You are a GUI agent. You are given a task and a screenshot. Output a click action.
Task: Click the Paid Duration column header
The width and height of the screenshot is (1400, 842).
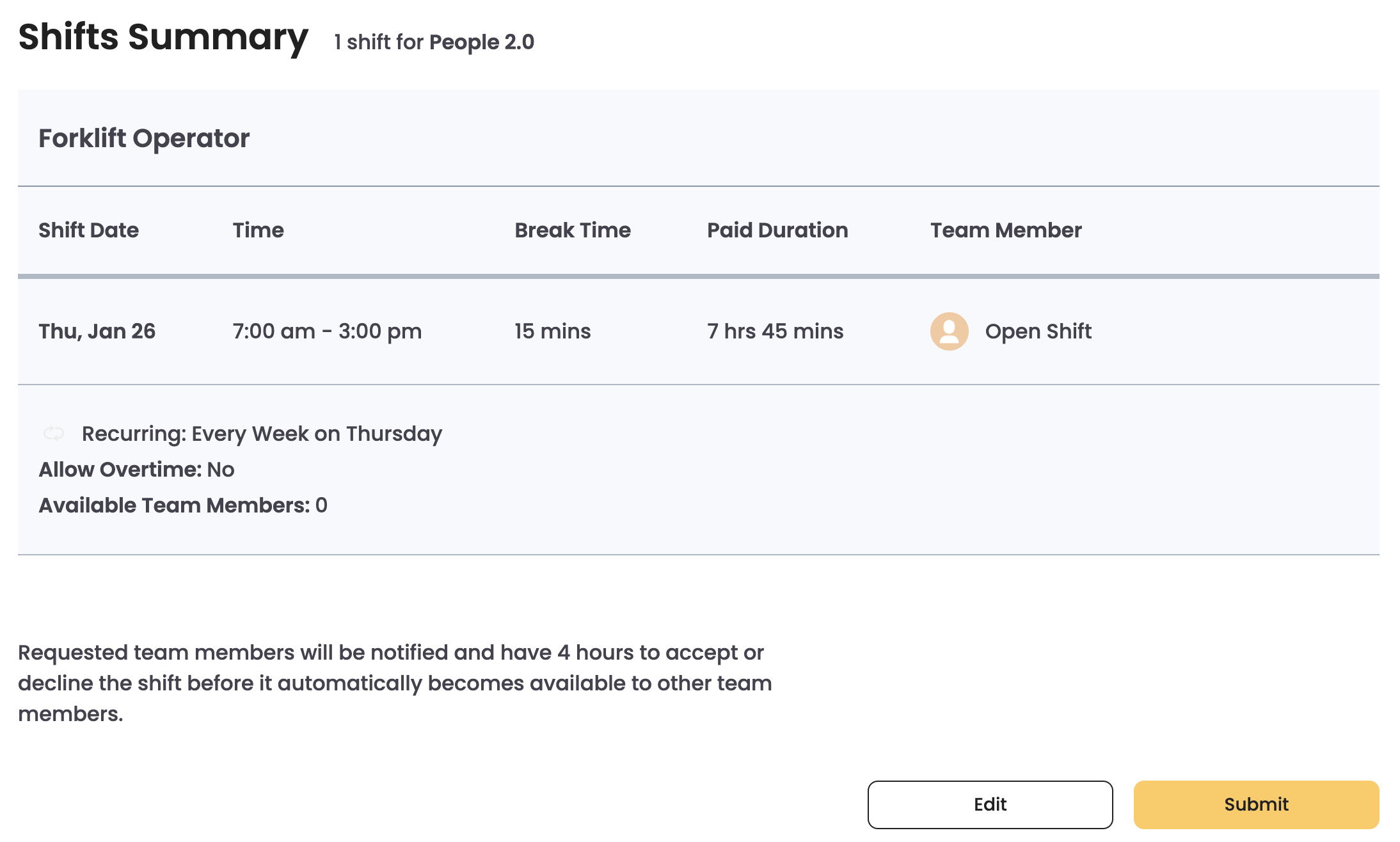tap(777, 230)
